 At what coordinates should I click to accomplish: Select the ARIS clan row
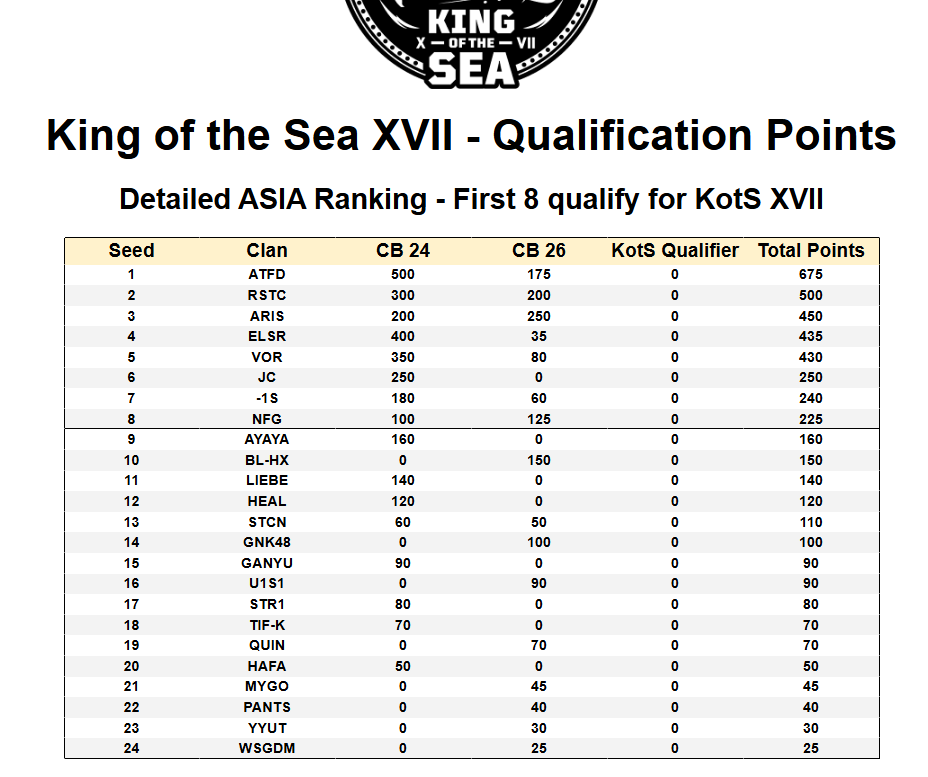click(472, 316)
